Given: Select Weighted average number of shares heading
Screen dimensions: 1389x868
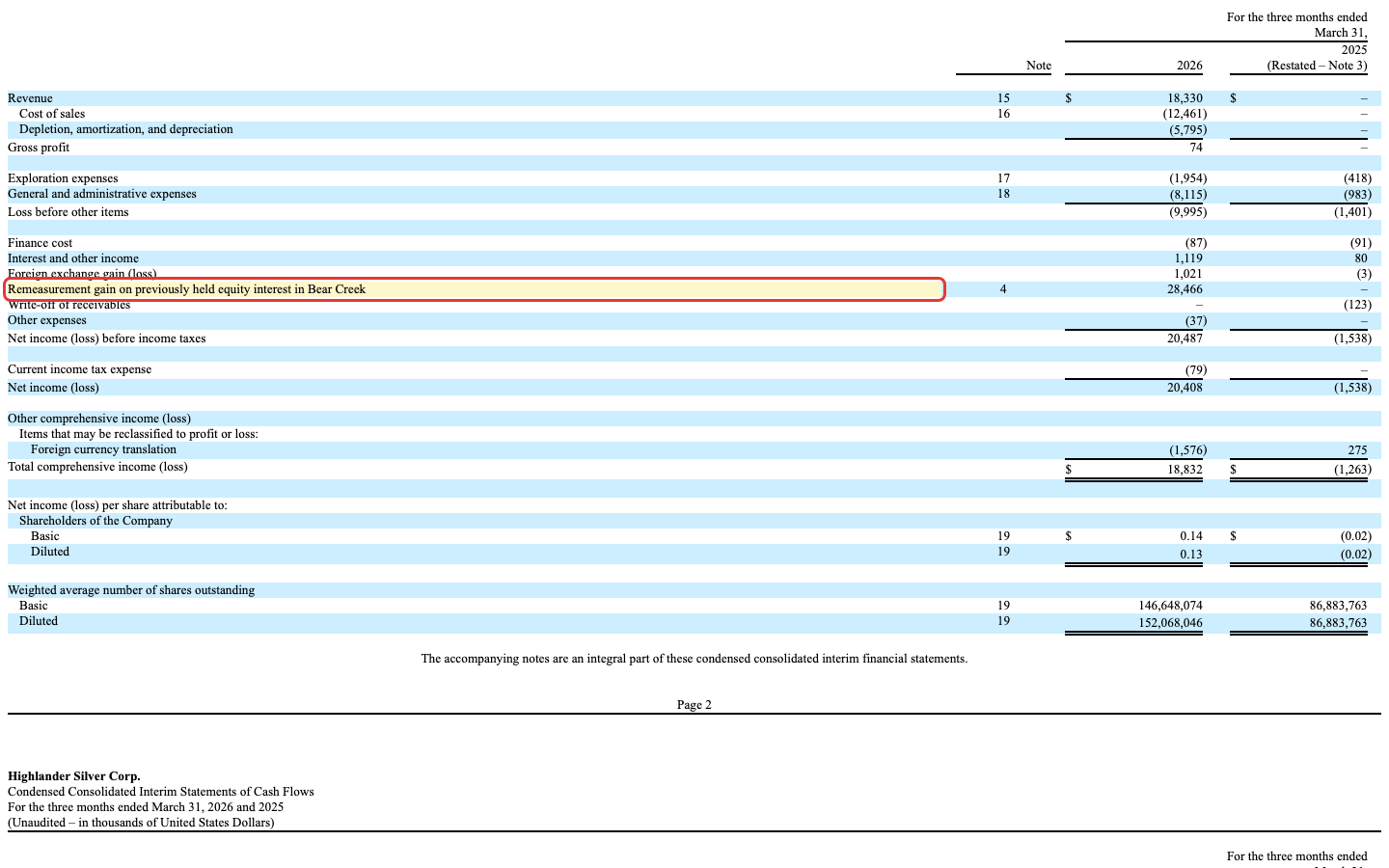Looking at the screenshot, I should coord(131,590).
